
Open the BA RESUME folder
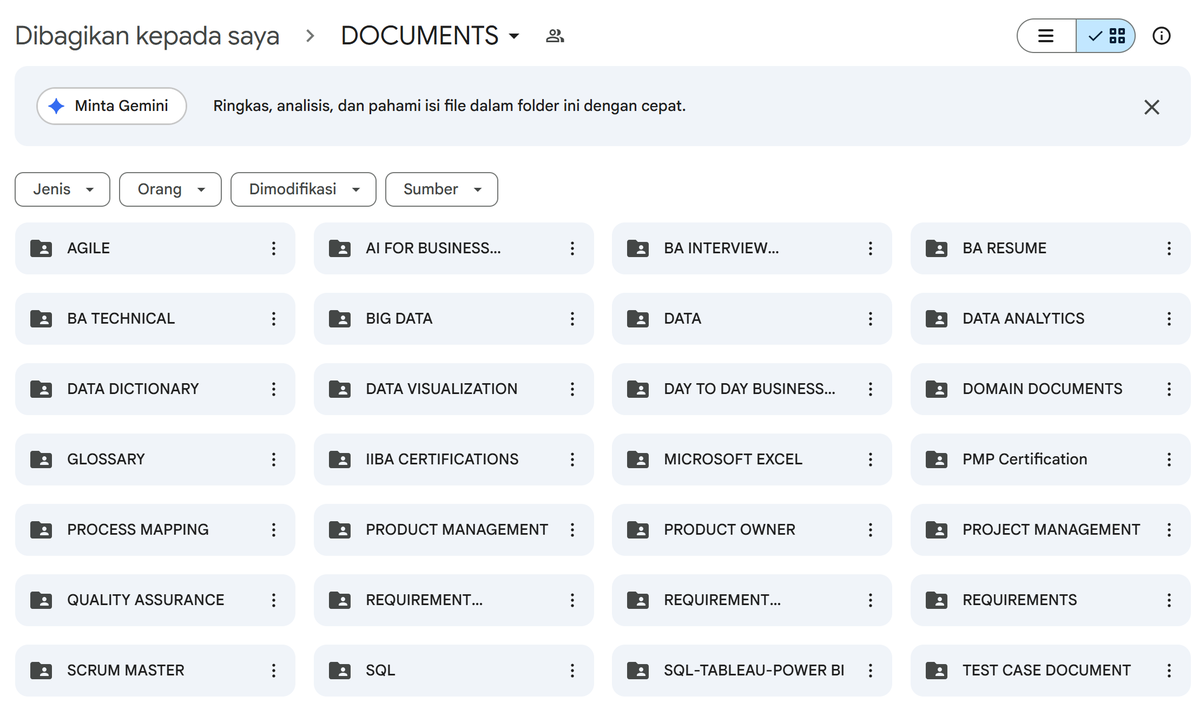1050,249
